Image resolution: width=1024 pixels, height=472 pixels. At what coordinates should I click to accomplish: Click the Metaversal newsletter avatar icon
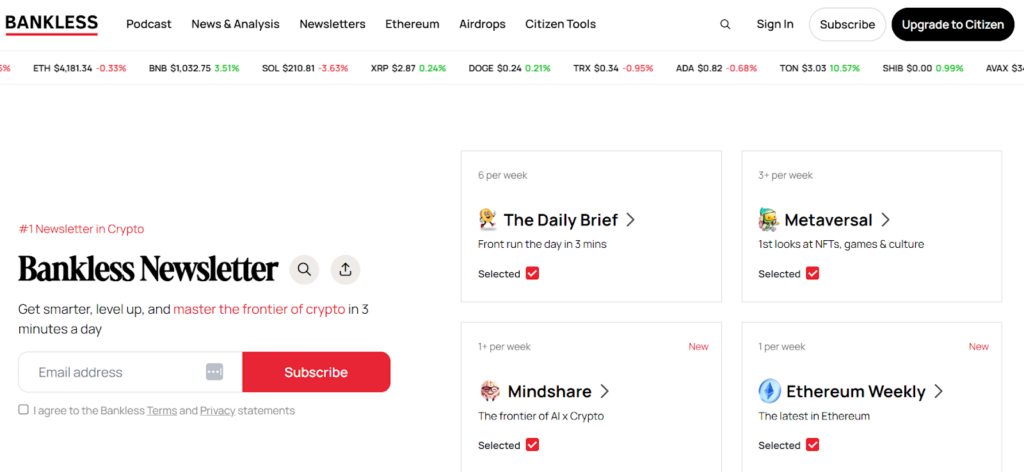[768, 219]
